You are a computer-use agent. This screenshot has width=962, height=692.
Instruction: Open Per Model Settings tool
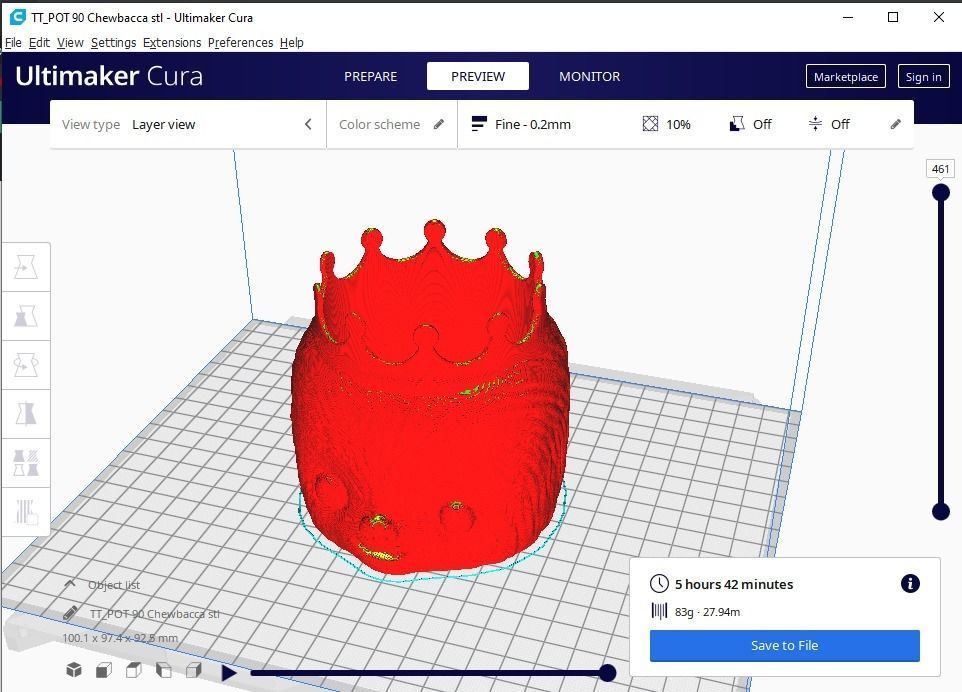tap(26, 463)
